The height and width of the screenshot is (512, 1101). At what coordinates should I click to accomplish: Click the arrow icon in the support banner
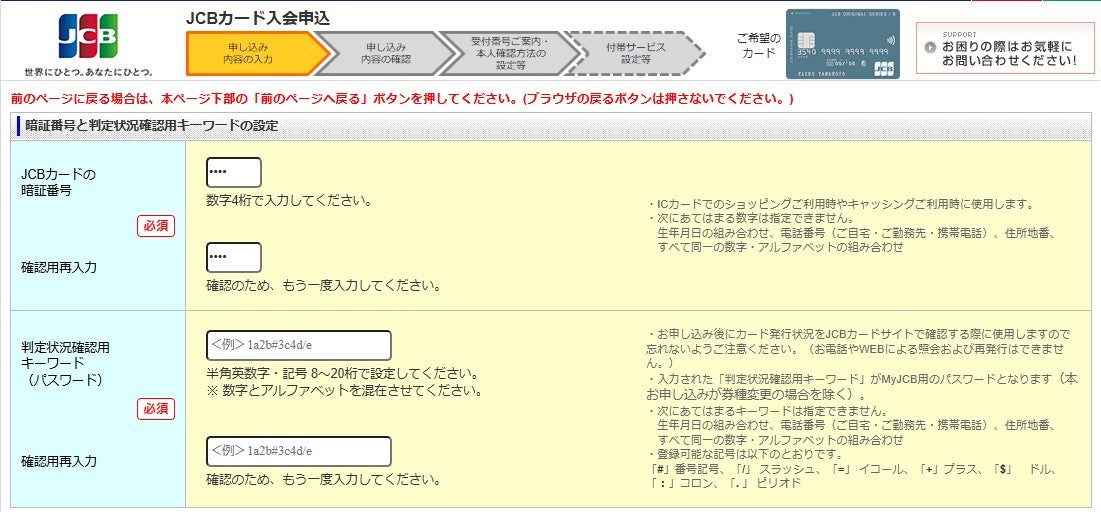coord(930,47)
